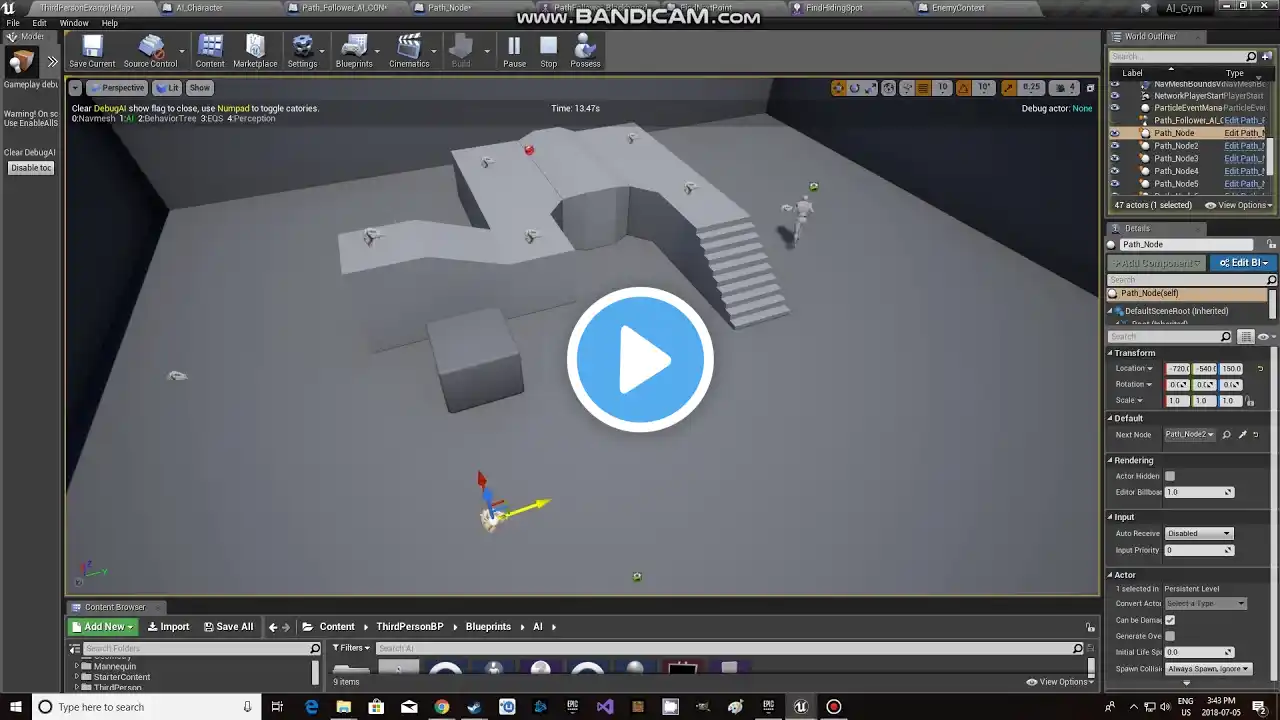
Task: Select Path_Node2 in the World Outliner
Action: pos(1176,146)
